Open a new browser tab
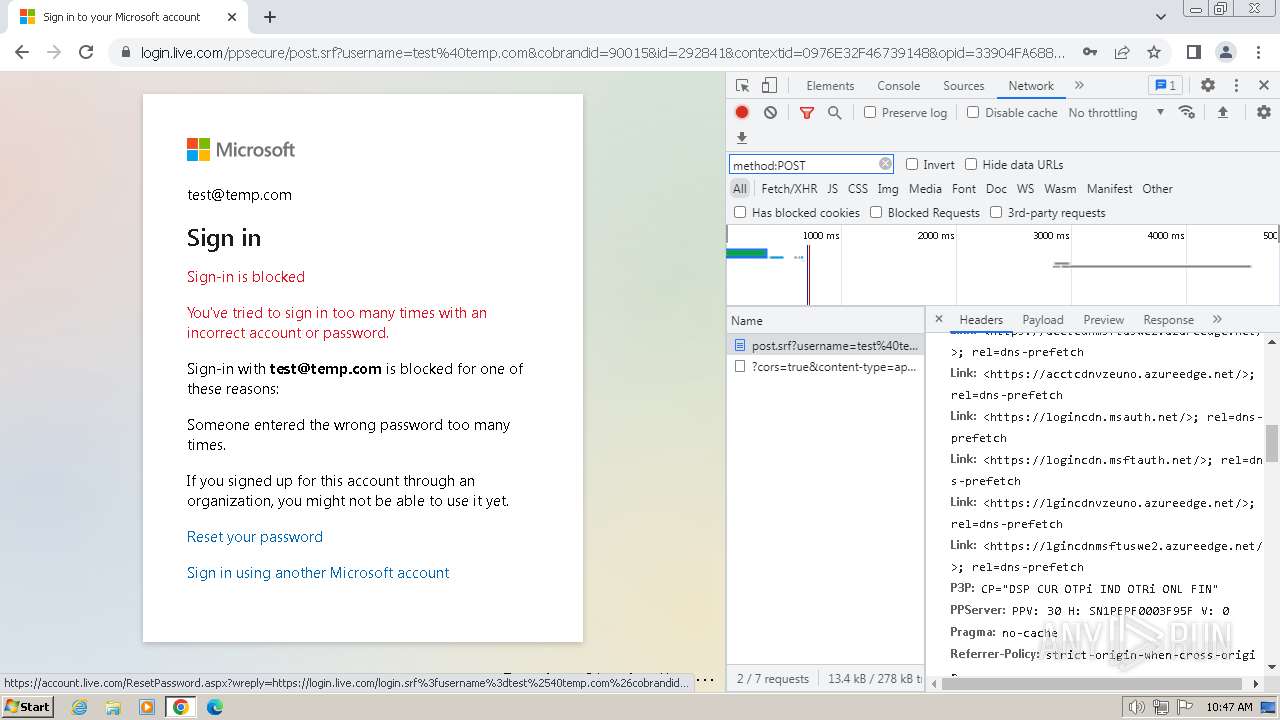Screen dimensions: 1280x720 point(270,17)
